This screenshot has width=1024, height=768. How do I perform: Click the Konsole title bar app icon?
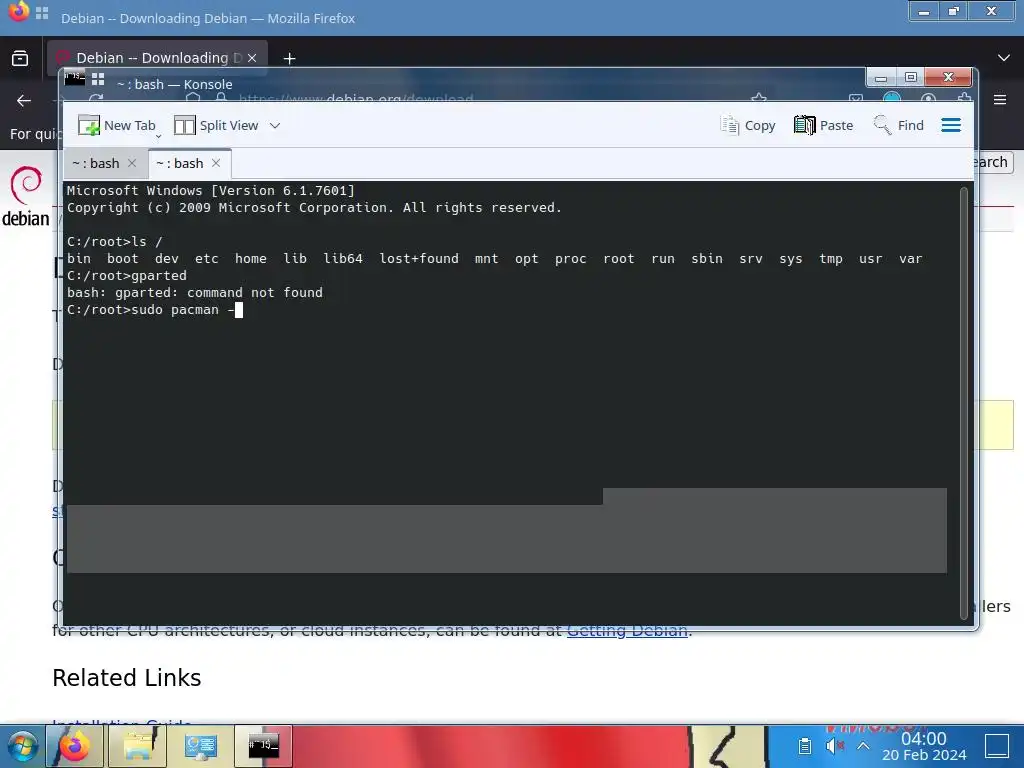pyautogui.click(x=74, y=80)
